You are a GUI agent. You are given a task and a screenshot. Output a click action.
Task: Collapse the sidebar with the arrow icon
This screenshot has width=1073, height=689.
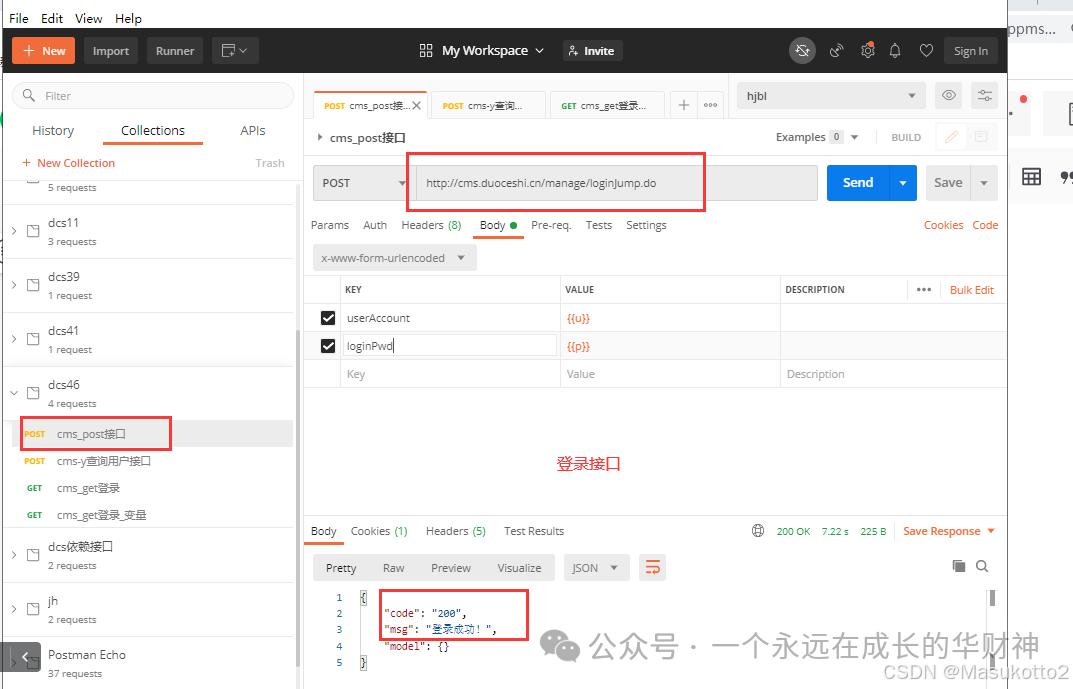pyautogui.click(x=25, y=658)
